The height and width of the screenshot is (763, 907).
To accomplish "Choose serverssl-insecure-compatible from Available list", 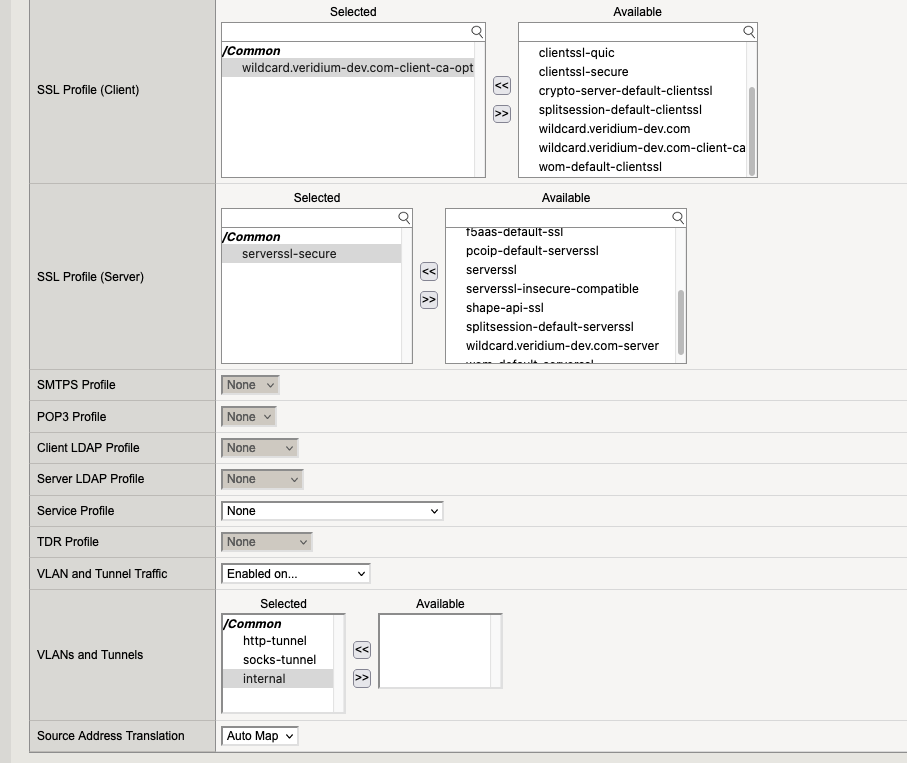I will [x=552, y=289].
